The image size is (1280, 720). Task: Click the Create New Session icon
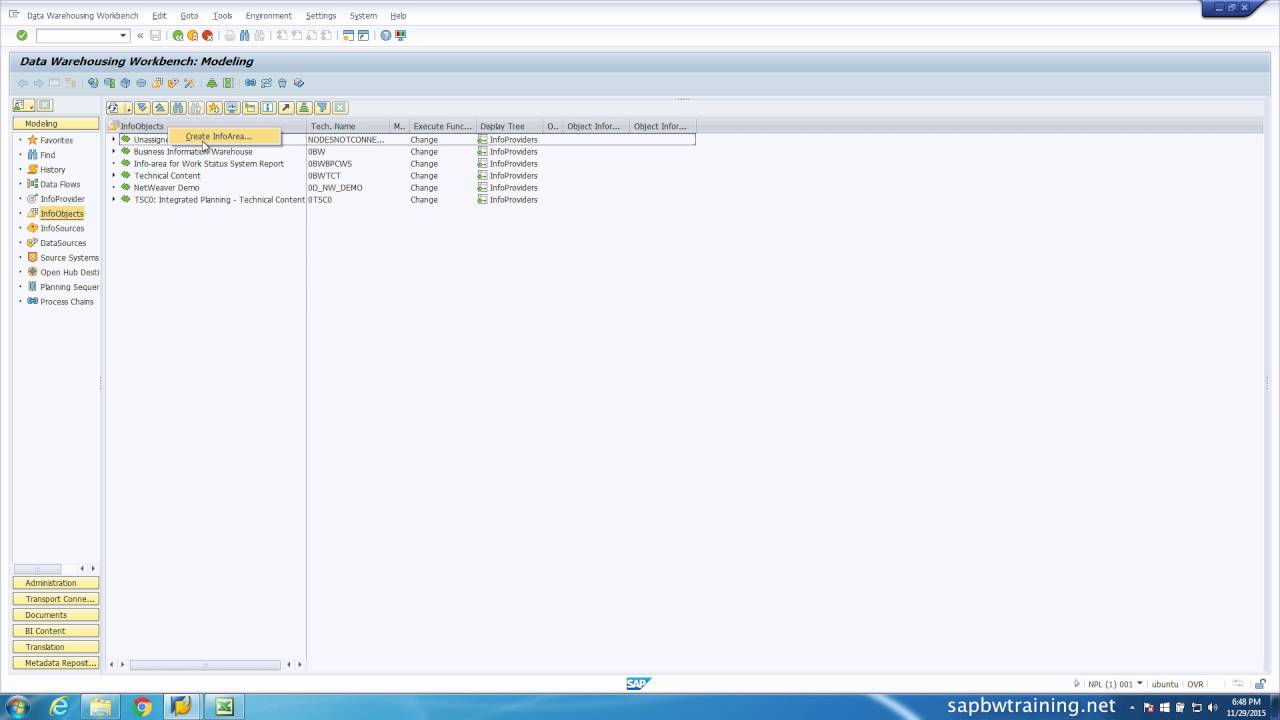(348, 35)
